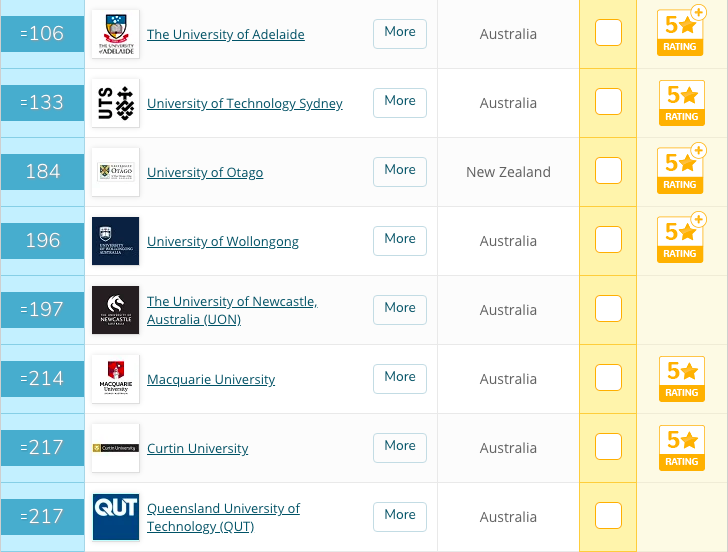728x552 pixels.
Task: Expand More details for University of Technology Sydney
Action: pos(400,103)
